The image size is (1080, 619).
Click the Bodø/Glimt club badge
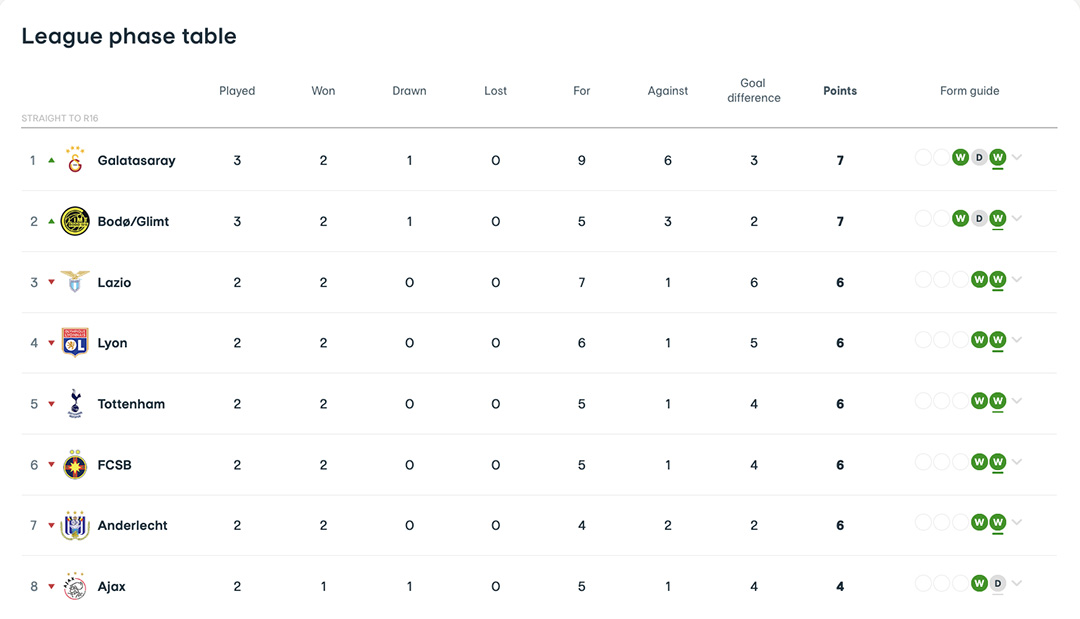click(x=75, y=221)
